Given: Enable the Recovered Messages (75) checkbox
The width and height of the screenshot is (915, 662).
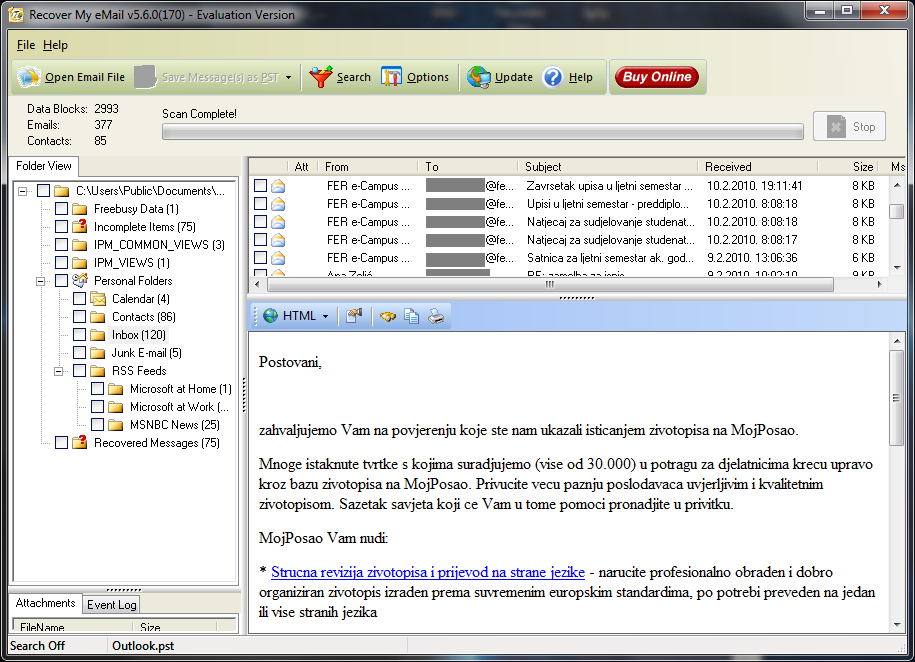Looking at the screenshot, I should [x=62, y=443].
